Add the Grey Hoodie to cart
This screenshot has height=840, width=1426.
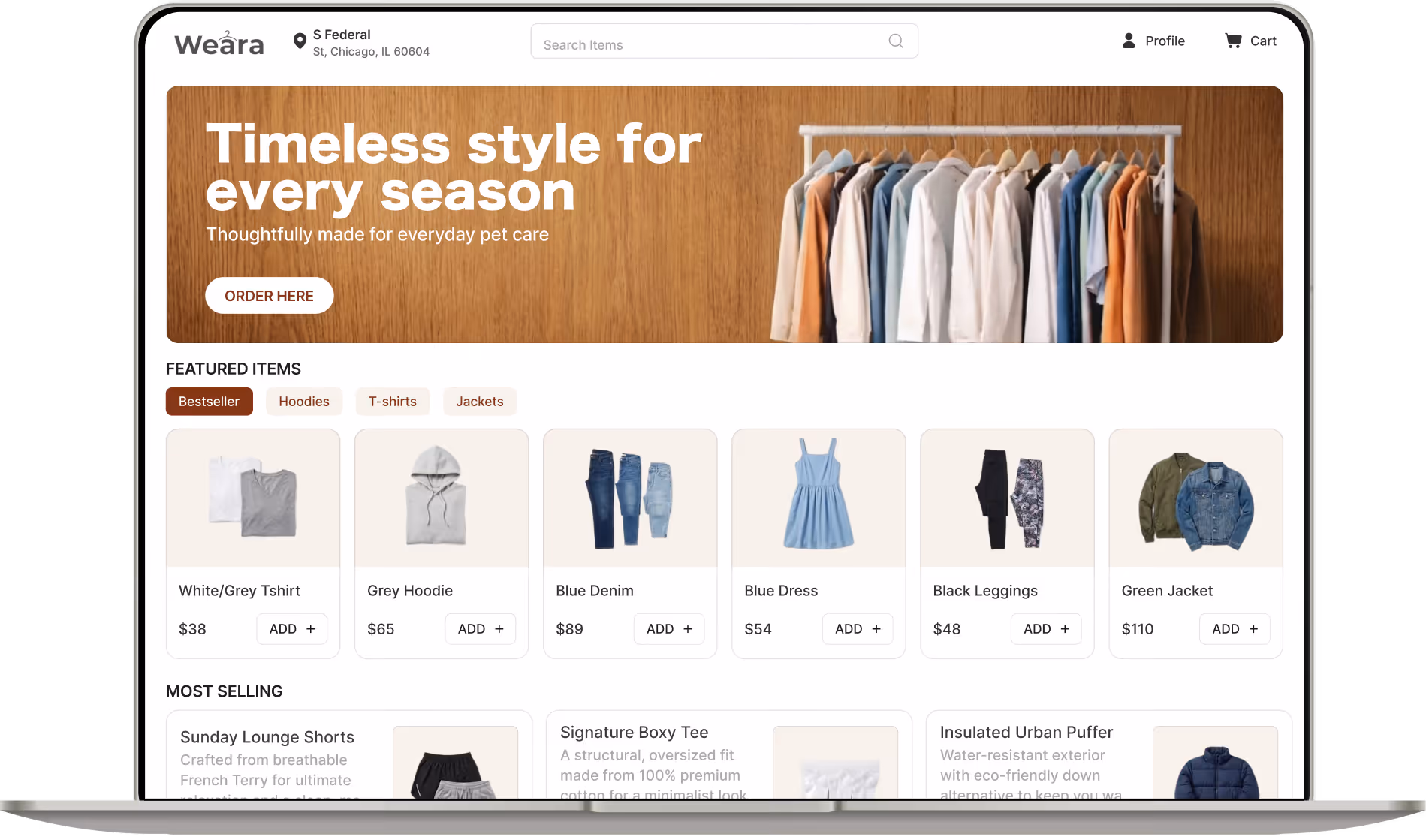[481, 629]
